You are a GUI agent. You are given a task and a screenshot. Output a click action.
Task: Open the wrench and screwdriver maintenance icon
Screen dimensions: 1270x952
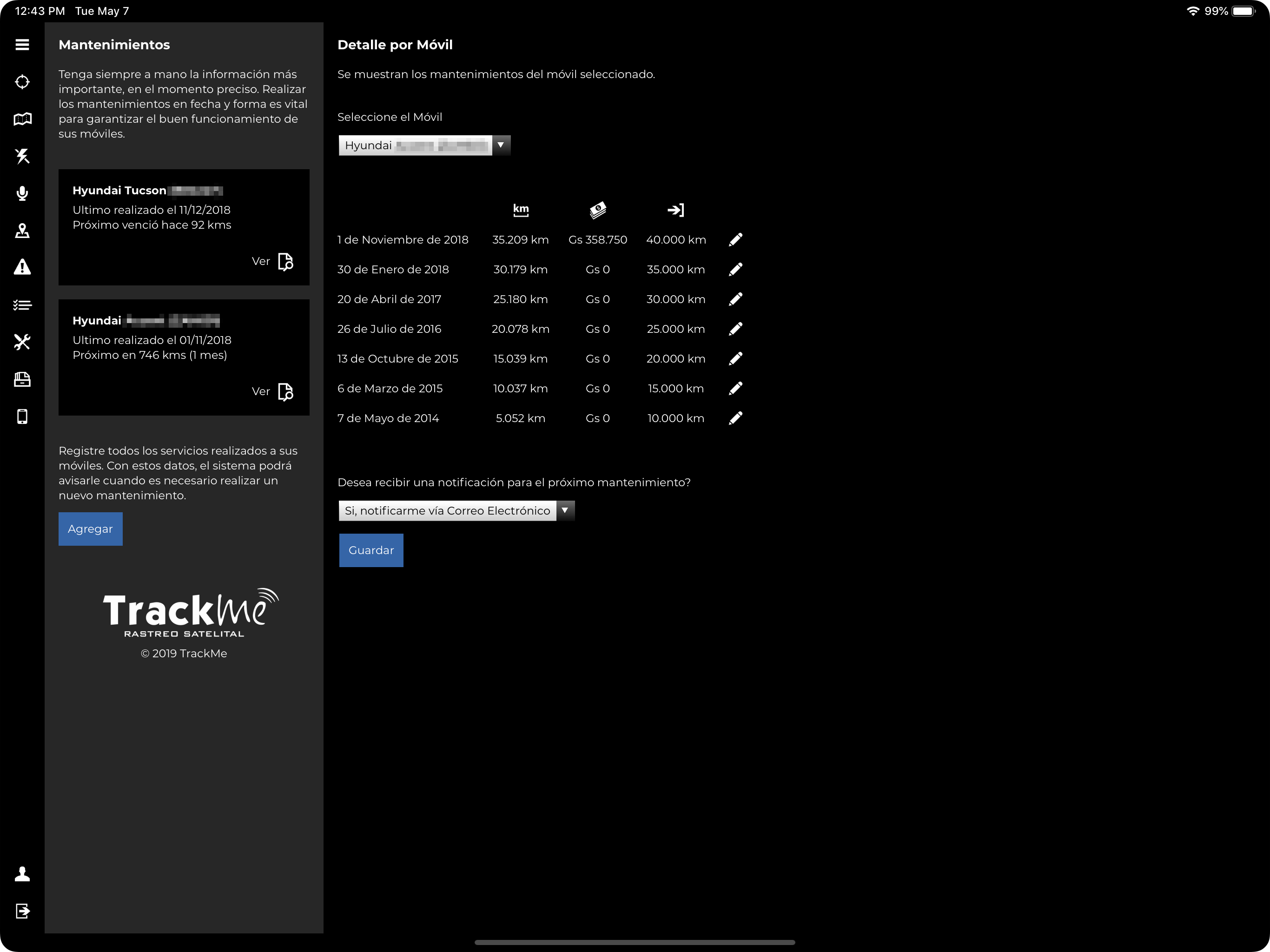pyautogui.click(x=22, y=342)
